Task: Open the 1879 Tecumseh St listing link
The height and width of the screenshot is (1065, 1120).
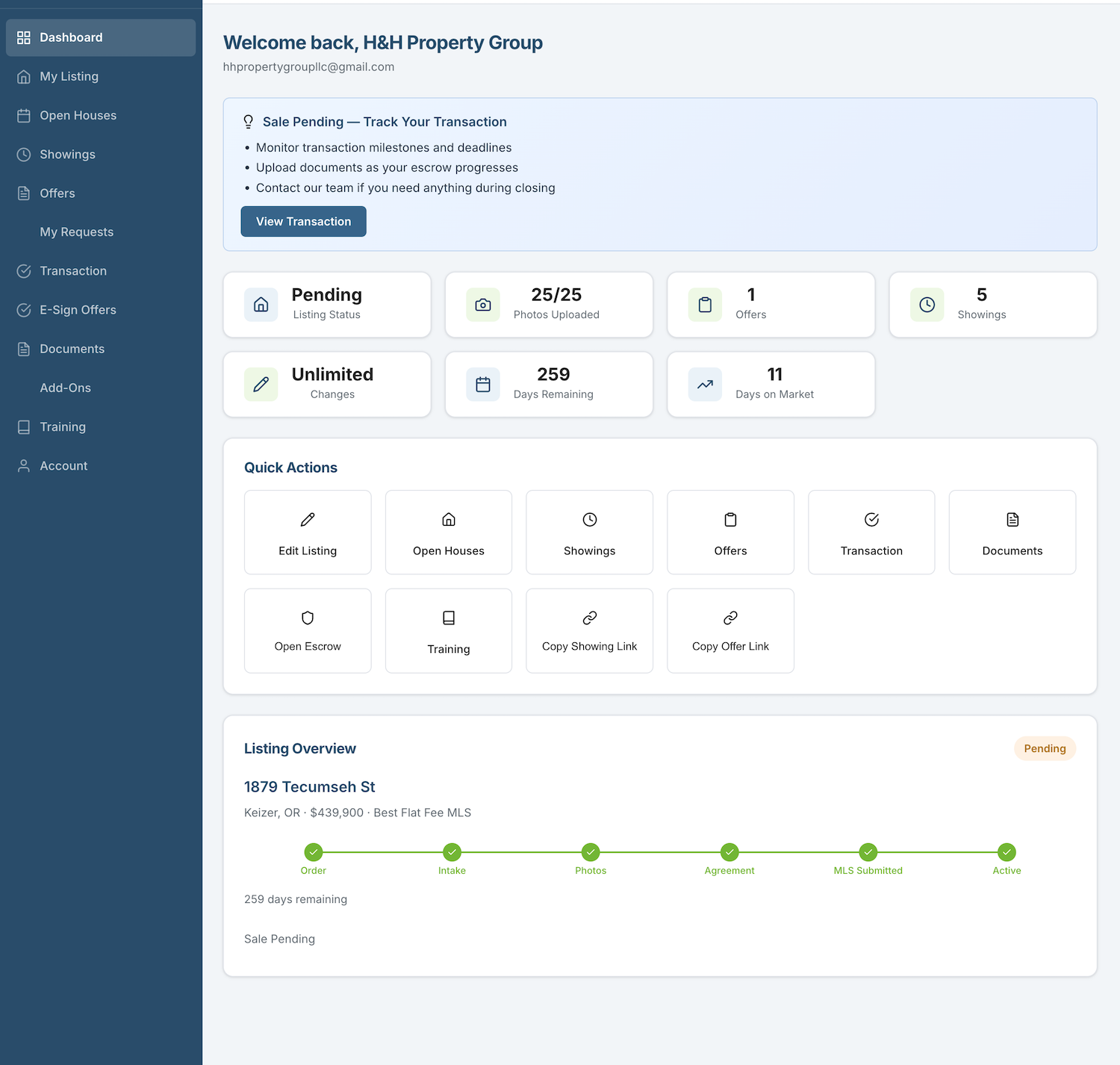Action: 309,786
